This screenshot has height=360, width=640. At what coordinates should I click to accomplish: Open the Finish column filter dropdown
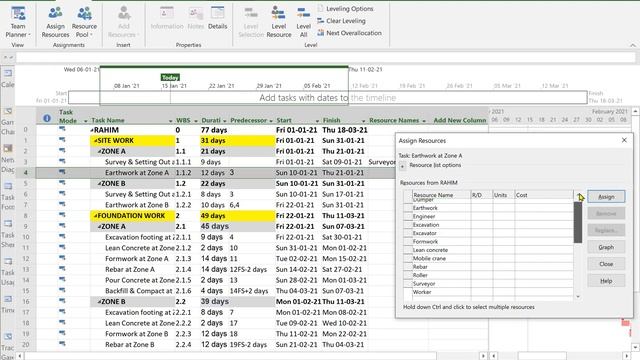coord(363,121)
